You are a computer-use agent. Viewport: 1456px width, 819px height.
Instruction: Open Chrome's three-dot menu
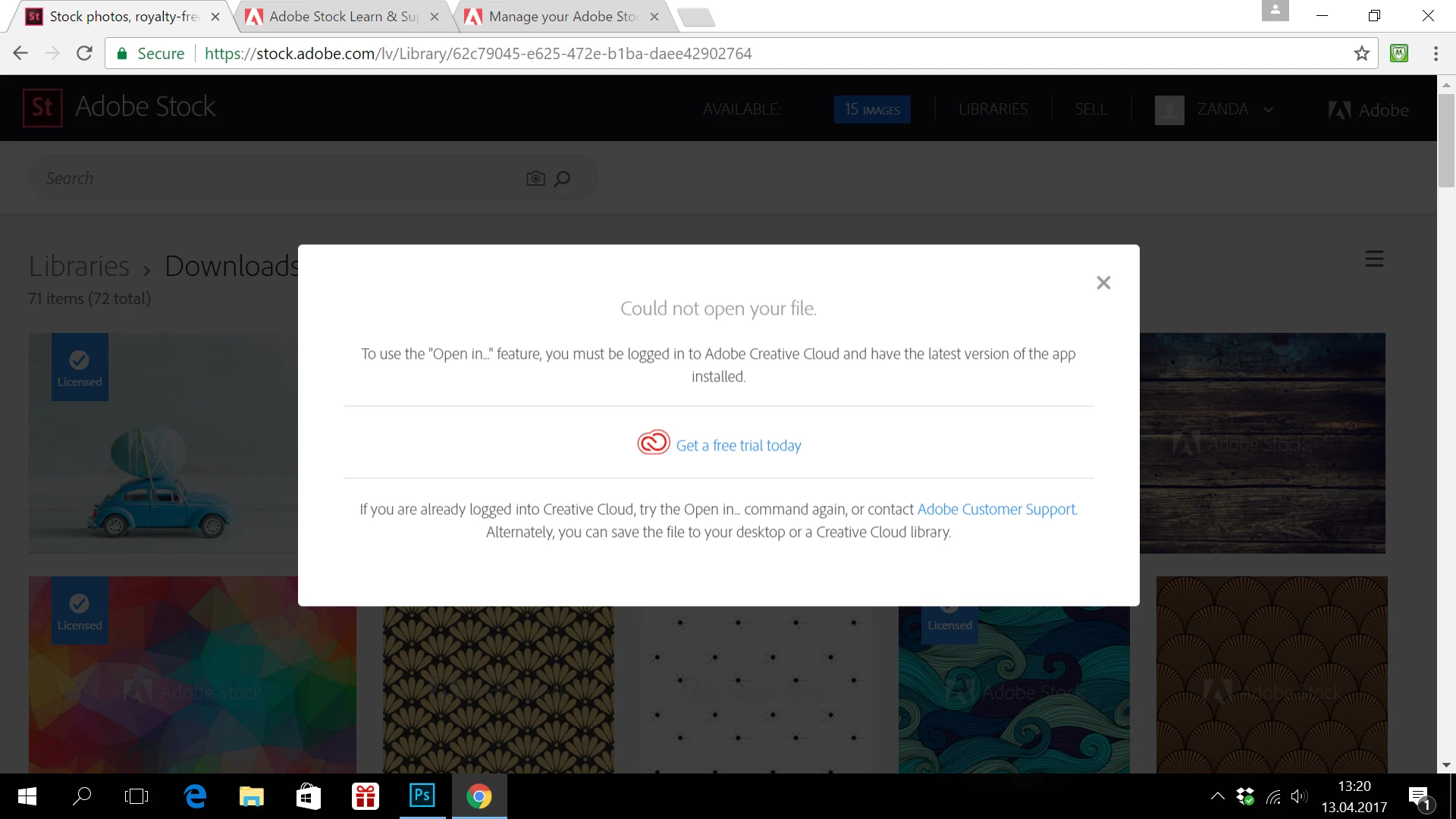(x=1436, y=53)
